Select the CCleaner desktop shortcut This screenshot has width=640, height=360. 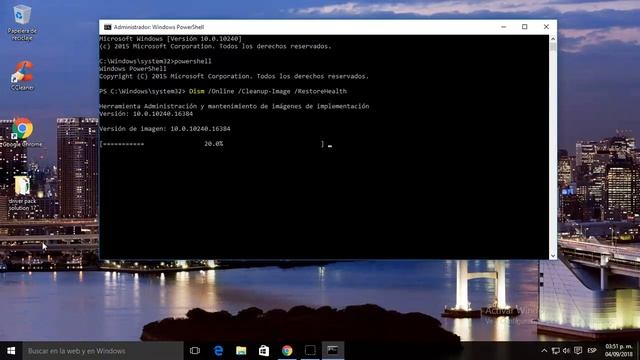point(22,76)
